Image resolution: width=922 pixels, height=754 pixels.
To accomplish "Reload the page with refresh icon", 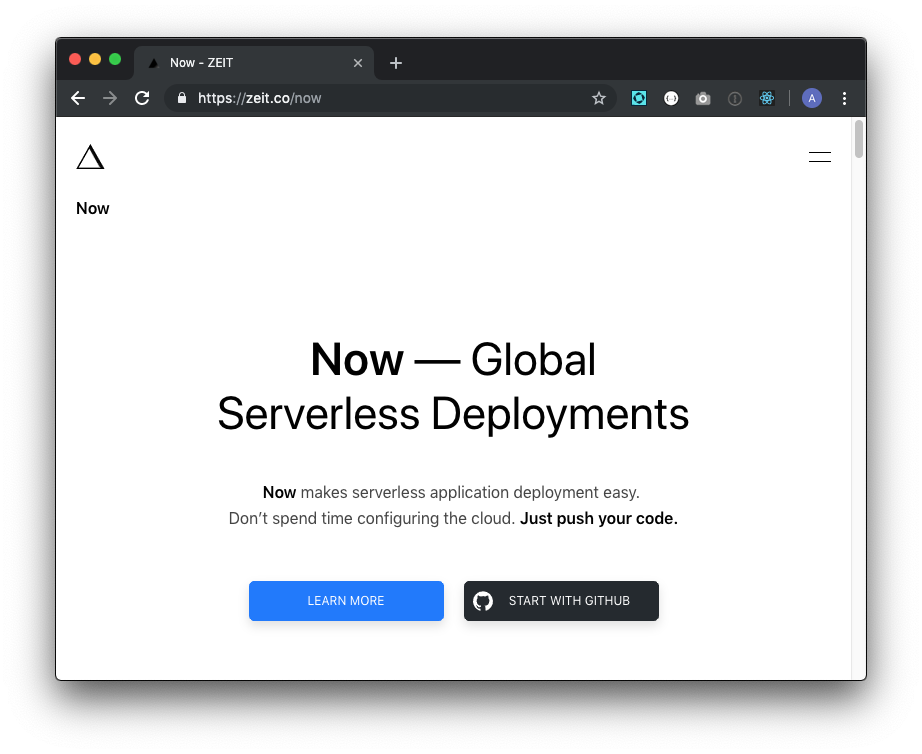I will tap(142, 98).
